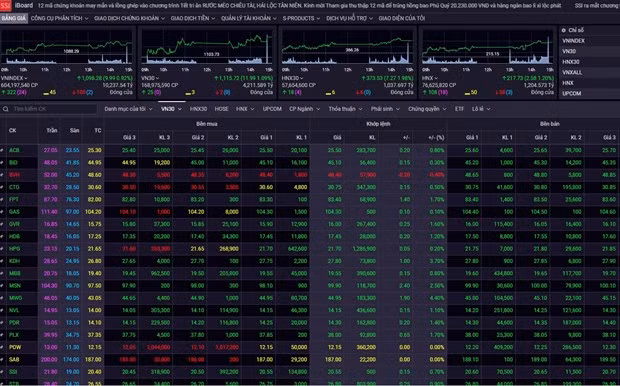Open stock ticker KDH
Image resolution: width=620 pixels, height=386 pixels.
click(x=14, y=261)
